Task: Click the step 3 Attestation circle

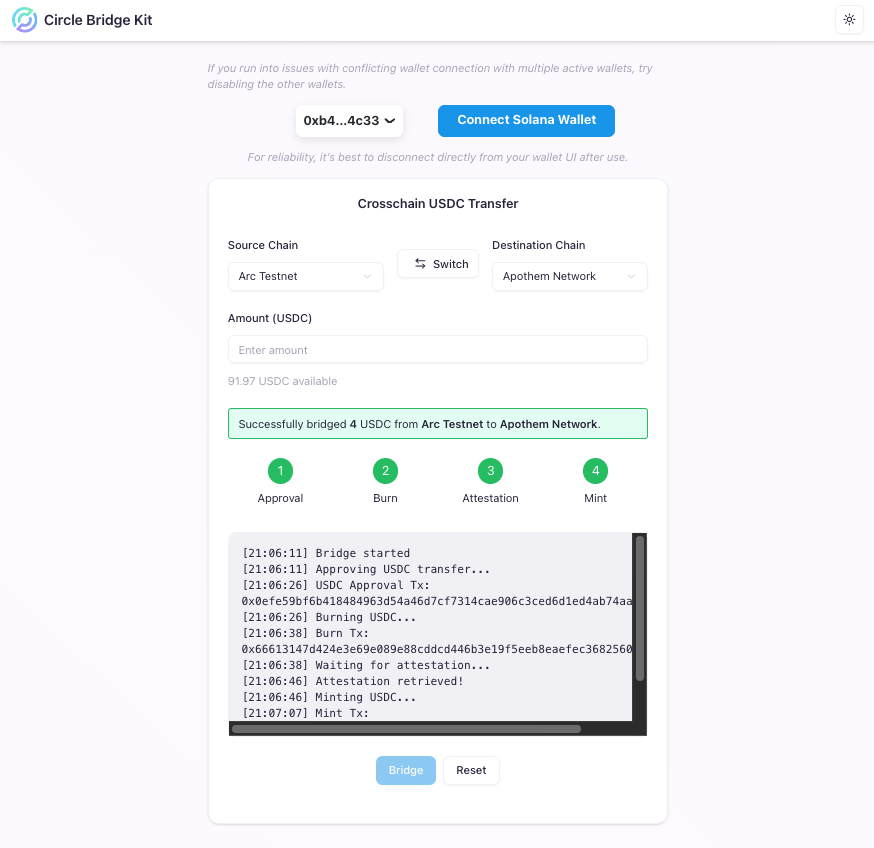Action: coord(491,471)
